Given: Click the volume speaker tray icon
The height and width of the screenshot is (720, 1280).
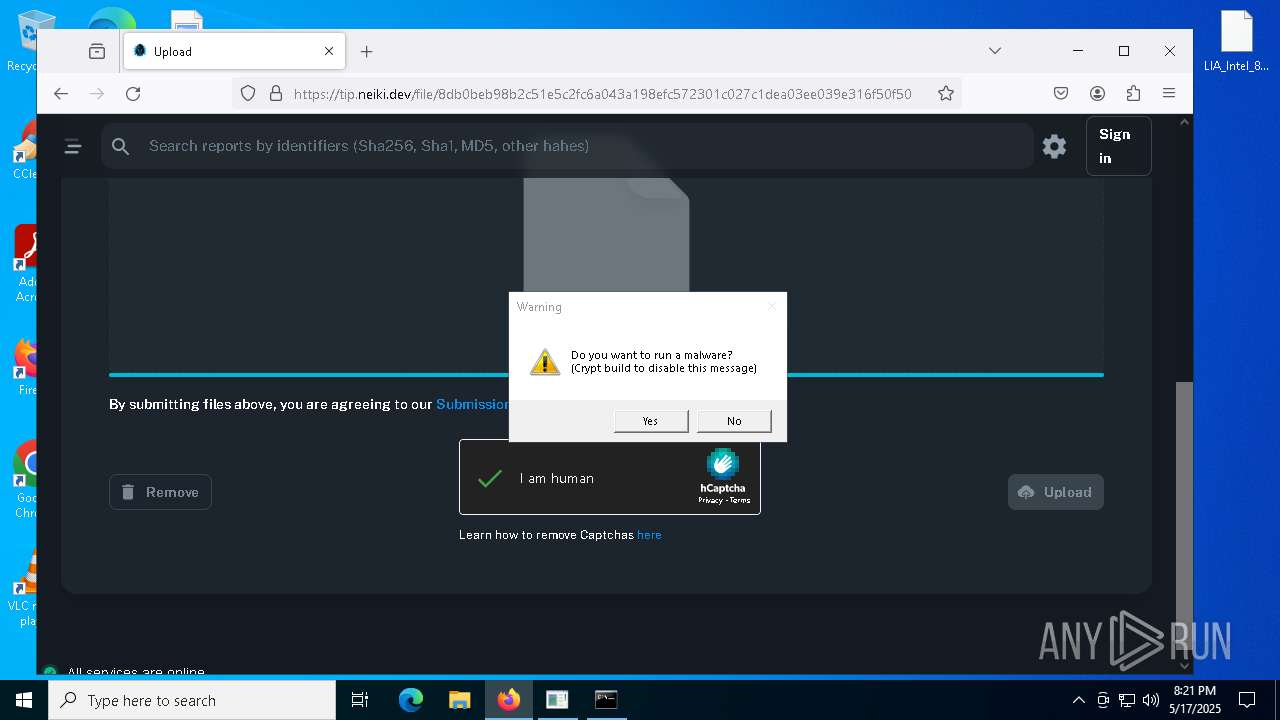Looking at the screenshot, I should coord(1150,700).
